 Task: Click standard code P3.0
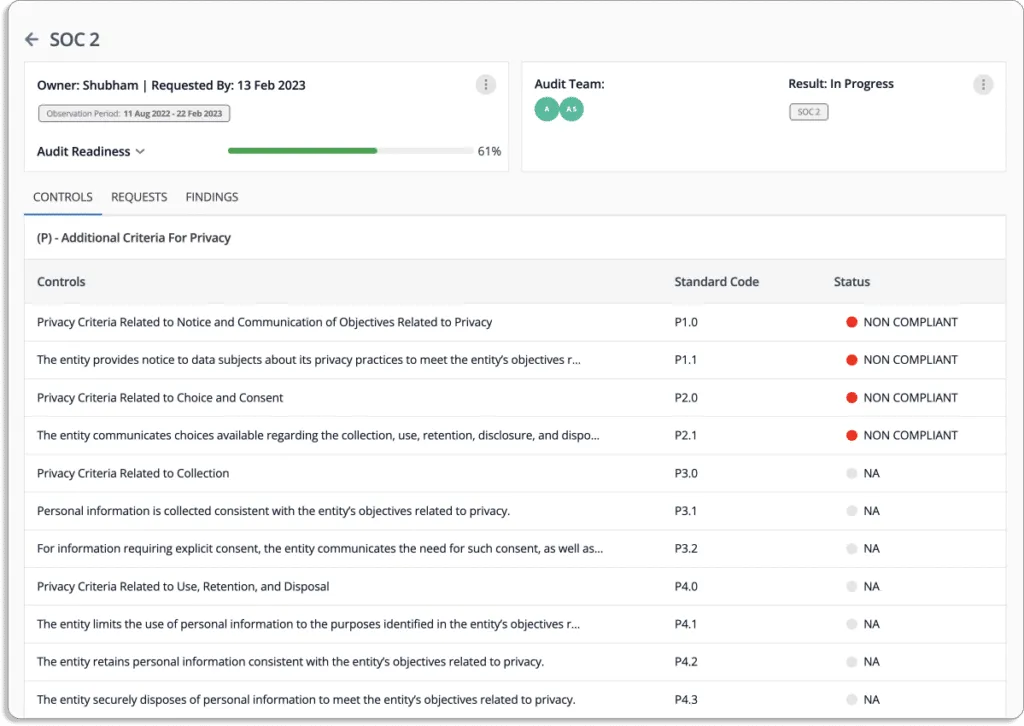[686, 473]
